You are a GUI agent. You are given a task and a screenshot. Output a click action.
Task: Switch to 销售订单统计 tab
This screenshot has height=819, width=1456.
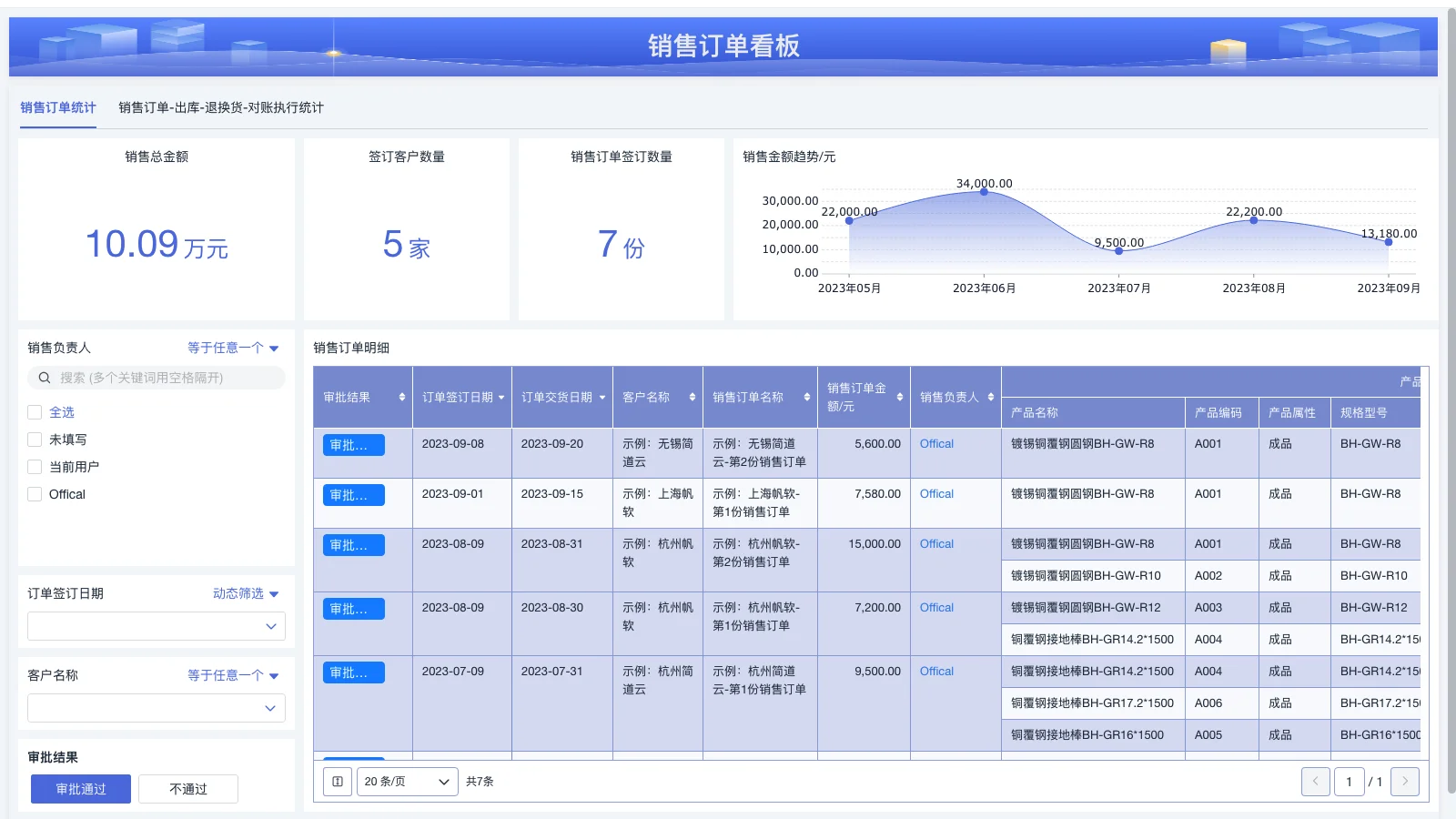tap(58, 107)
